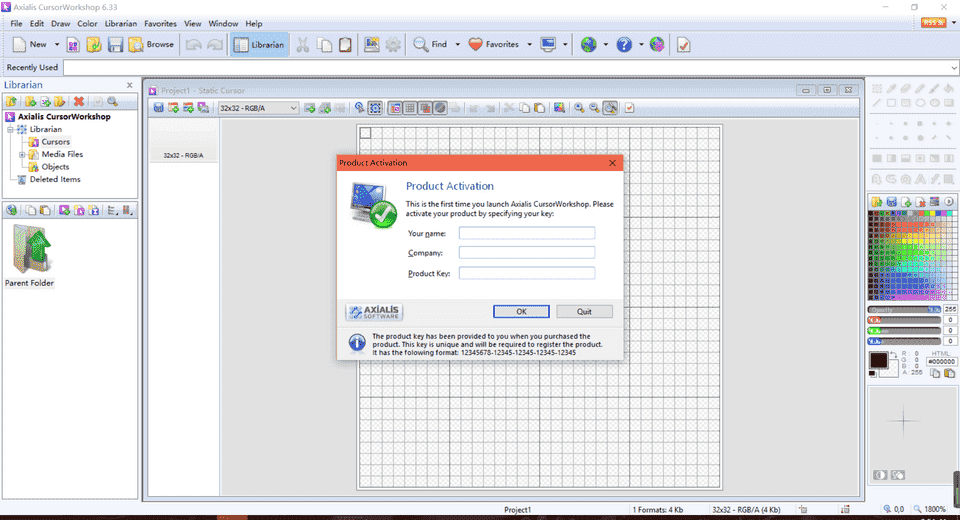The width and height of the screenshot is (960, 520).
Task: Click the Paste clipboard icon
Action: pos(345,45)
